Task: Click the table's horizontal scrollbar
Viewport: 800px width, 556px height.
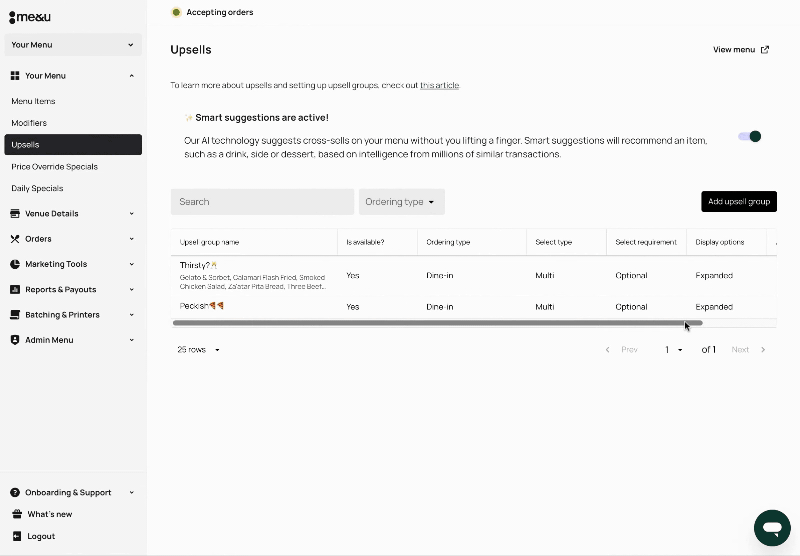Action: [x=438, y=323]
